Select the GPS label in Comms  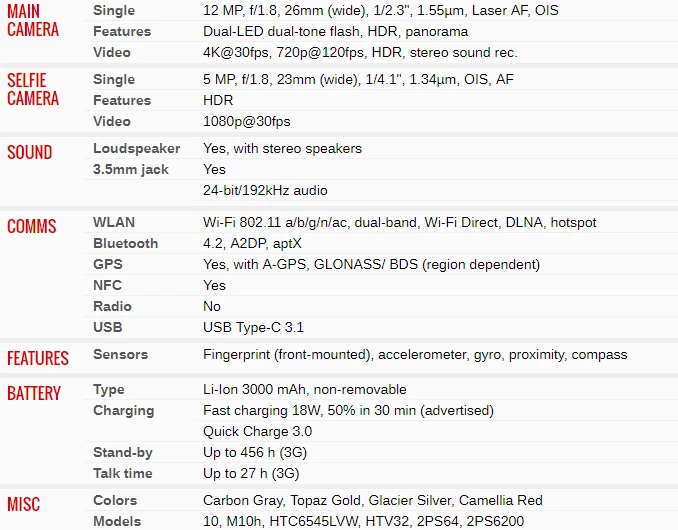tap(108, 264)
